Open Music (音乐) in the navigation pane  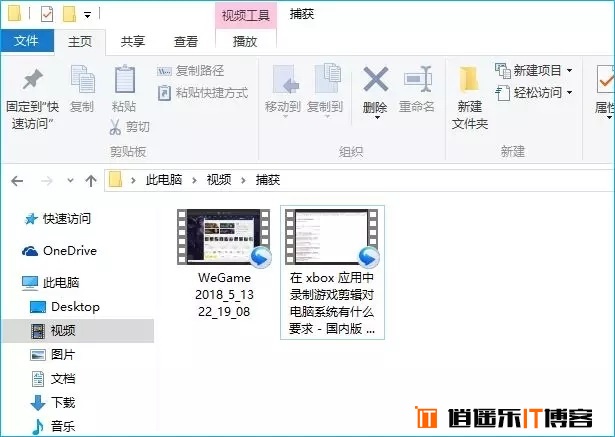point(53,426)
